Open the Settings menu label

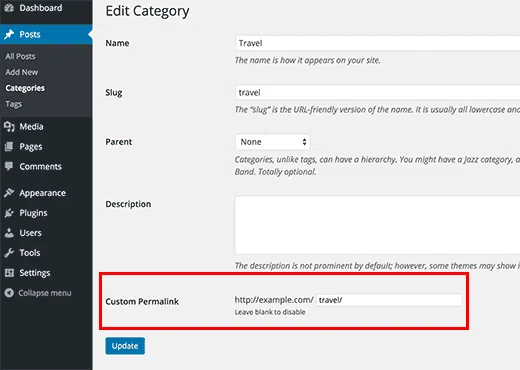pos(35,273)
